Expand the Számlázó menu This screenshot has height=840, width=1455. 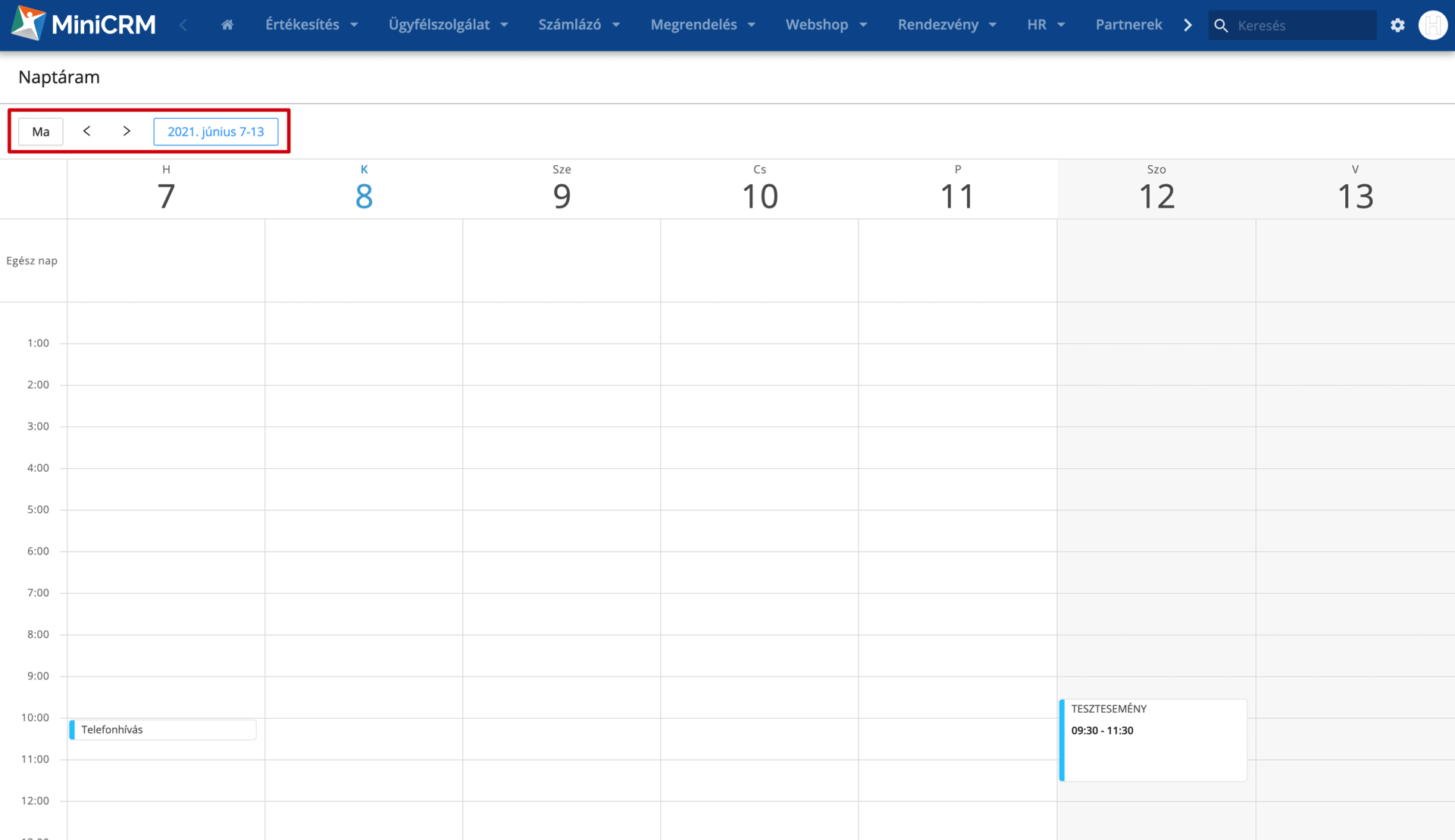pyautogui.click(x=579, y=24)
